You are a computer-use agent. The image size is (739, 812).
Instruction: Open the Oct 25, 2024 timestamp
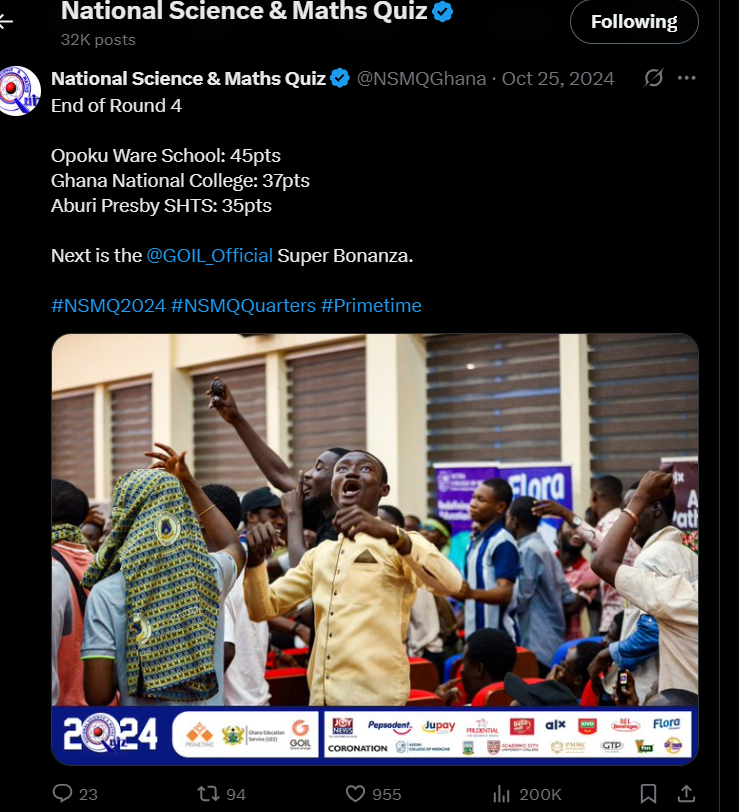click(558, 79)
